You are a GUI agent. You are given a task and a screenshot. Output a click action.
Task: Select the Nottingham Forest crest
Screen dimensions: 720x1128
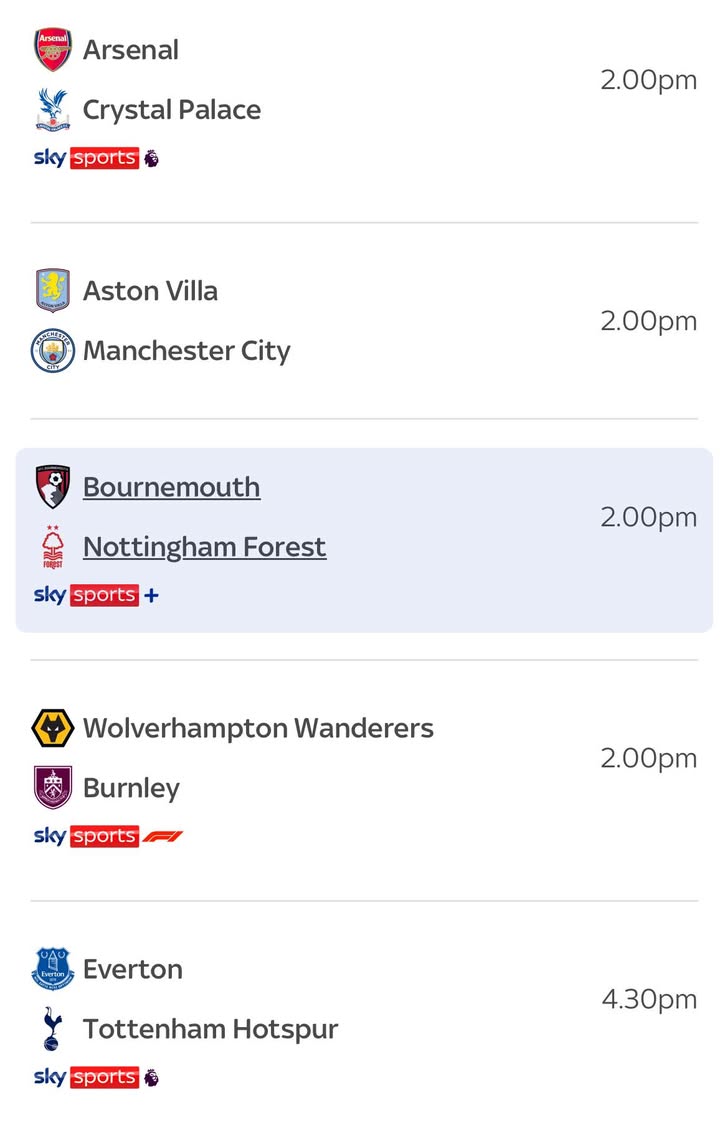53,547
